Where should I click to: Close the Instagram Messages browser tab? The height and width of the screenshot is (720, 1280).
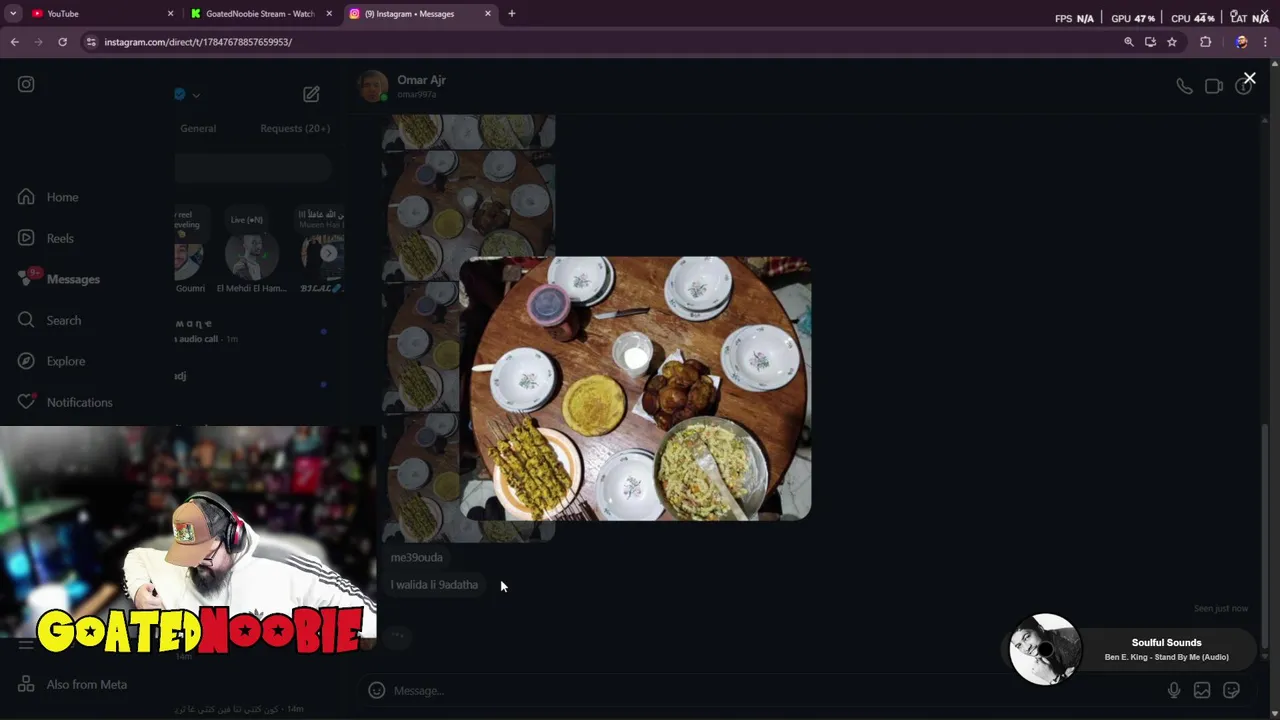point(488,14)
